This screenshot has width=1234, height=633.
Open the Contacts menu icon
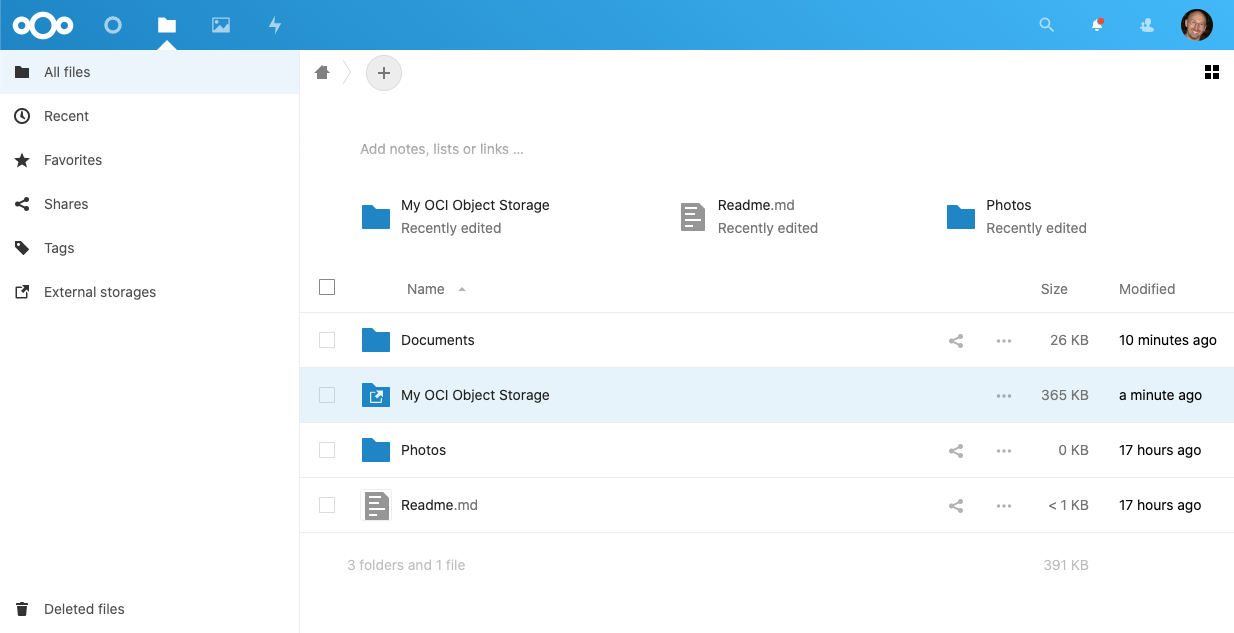[x=1146, y=24]
